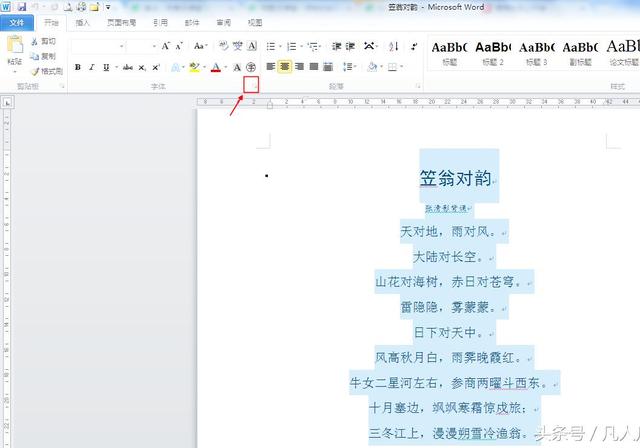640x448 pixels.
Task: Expand the Borders dropdown arrow
Action: pyautogui.click(x=402, y=67)
